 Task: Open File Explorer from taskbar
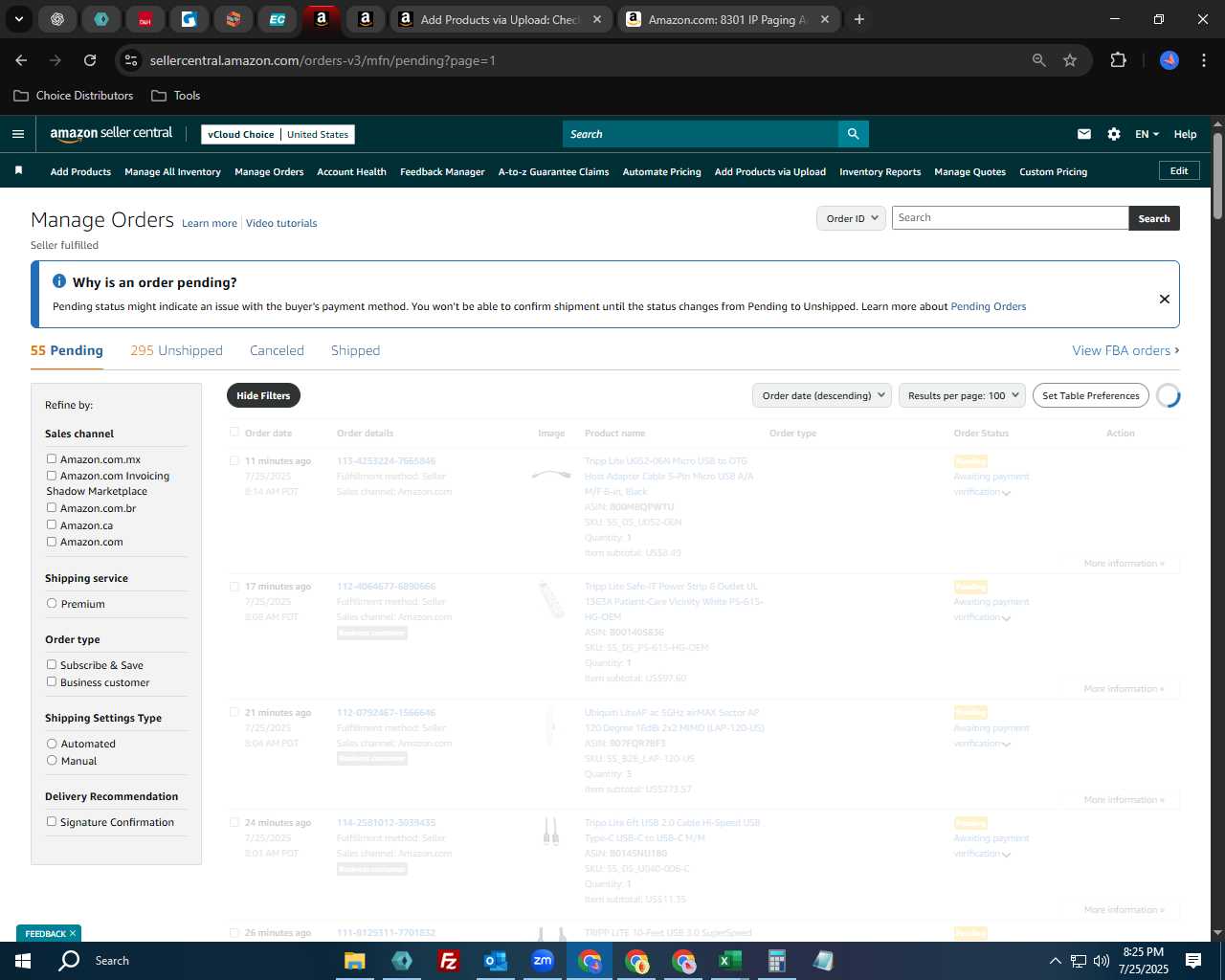[x=355, y=961]
